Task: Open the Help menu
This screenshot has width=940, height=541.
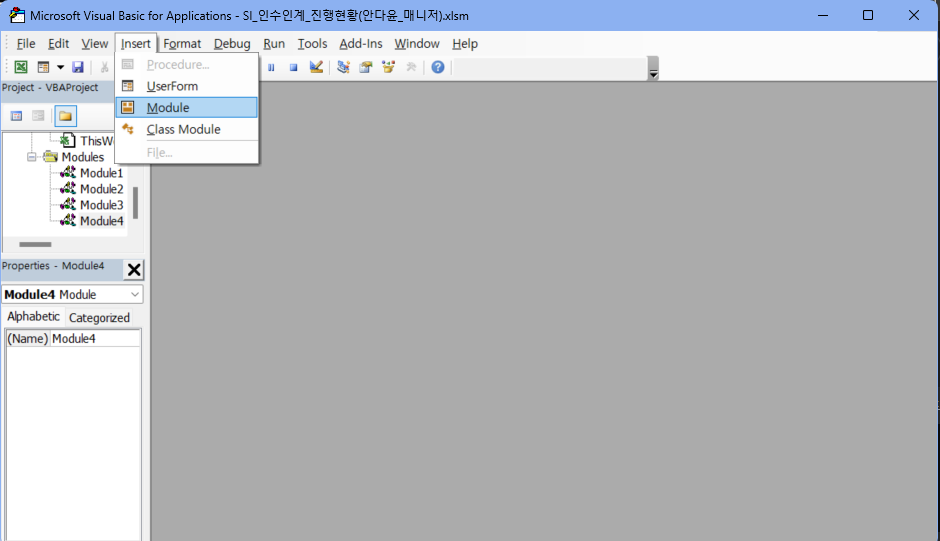Action: point(465,44)
